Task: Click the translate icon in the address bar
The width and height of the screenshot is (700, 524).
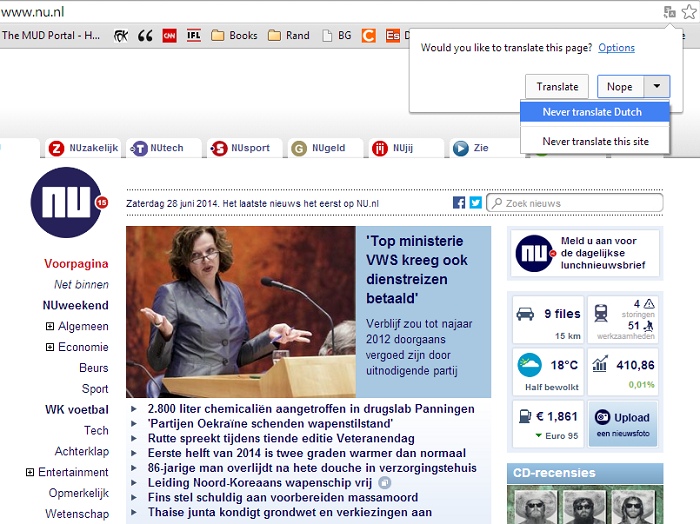Action: [669, 12]
